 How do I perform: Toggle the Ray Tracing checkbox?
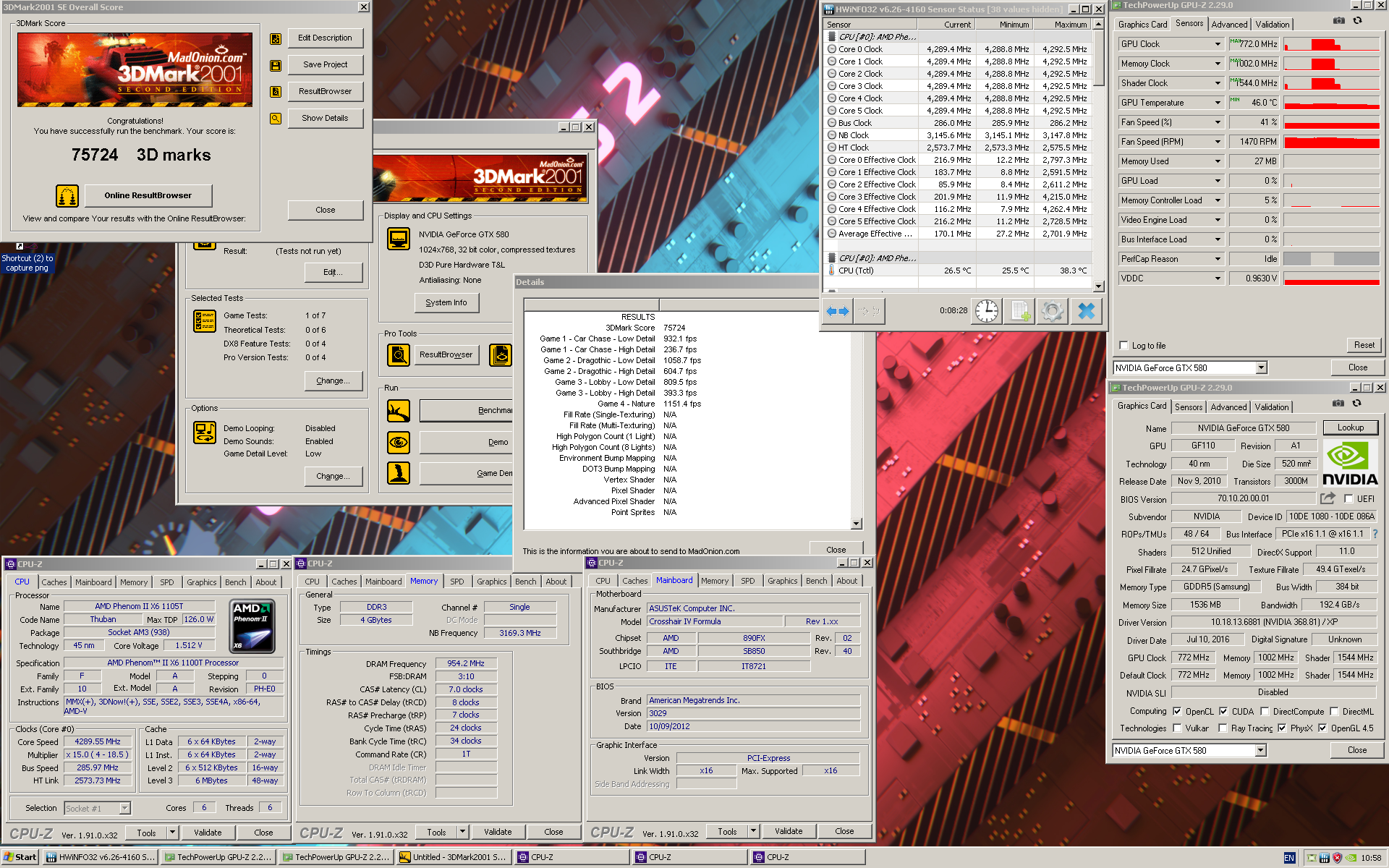1223,728
